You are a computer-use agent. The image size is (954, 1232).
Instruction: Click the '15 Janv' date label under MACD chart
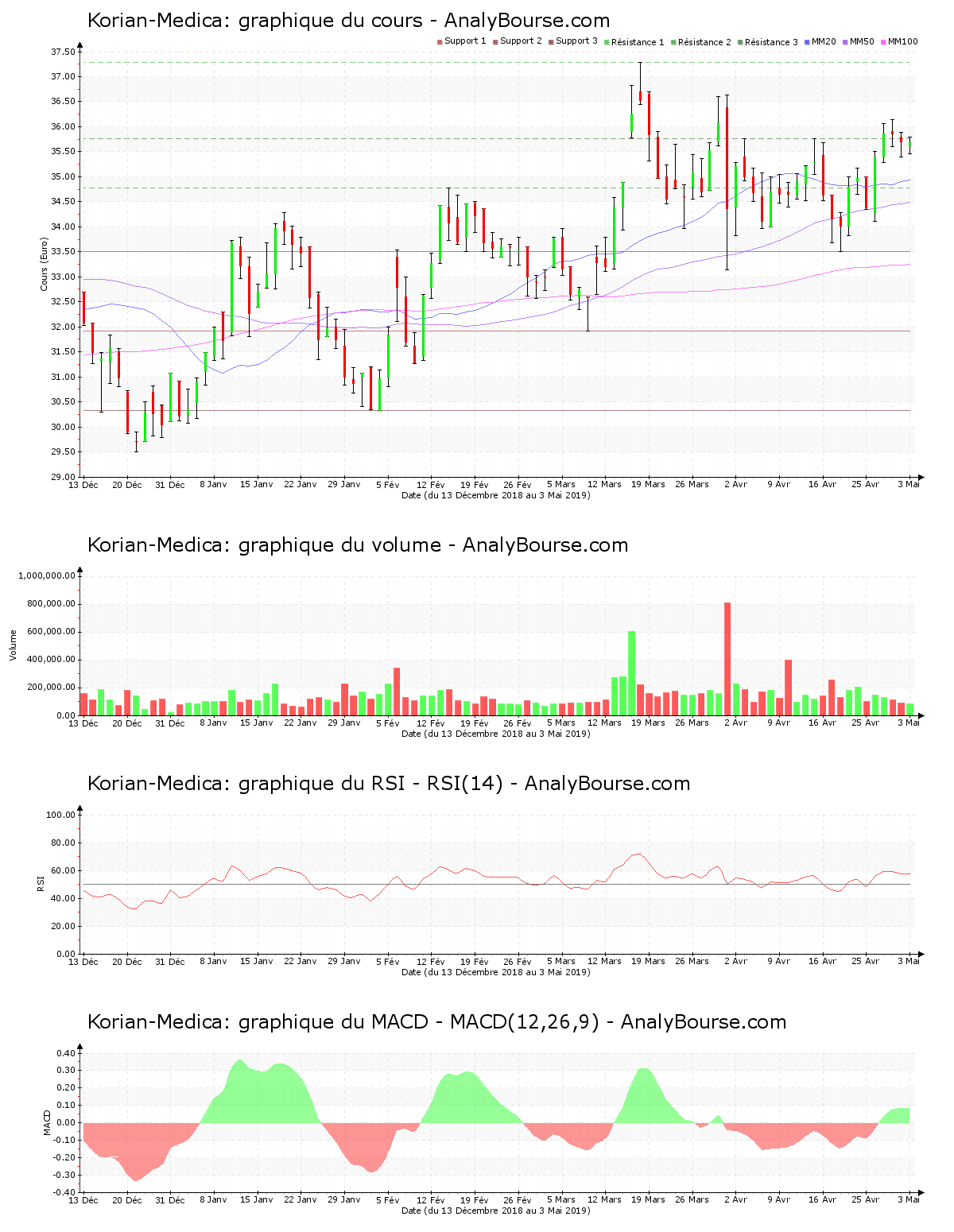pyautogui.click(x=257, y=1200)
